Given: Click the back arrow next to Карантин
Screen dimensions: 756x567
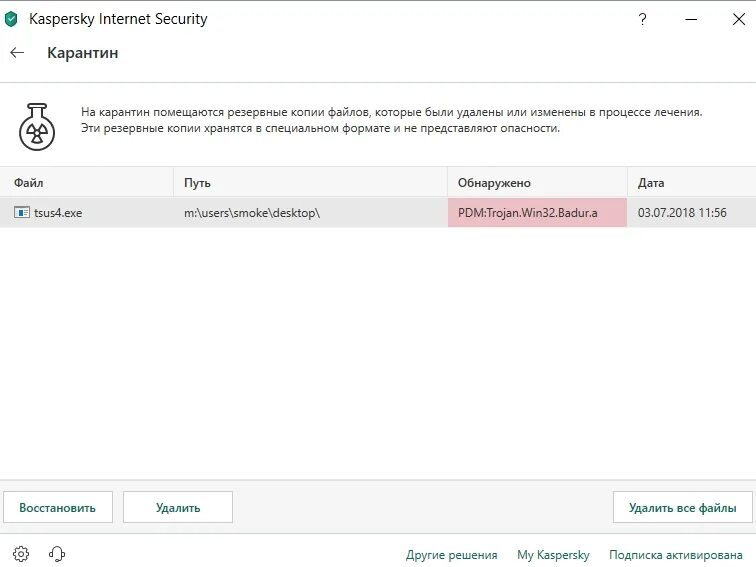Looking at the screenshot, I should (17, 53).
